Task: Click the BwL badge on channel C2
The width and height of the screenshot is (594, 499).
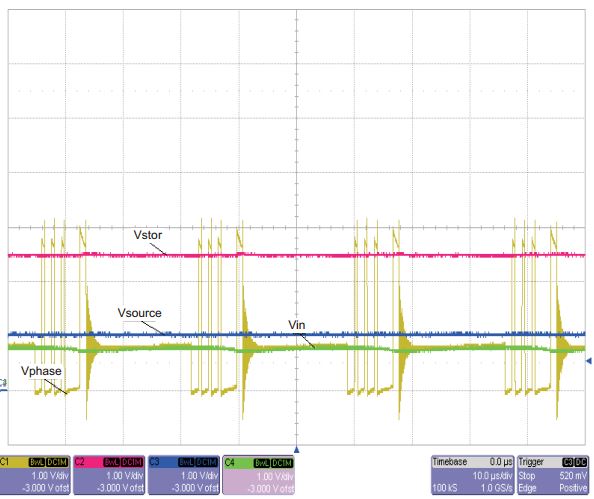Action: pyautogui.click(x=111, y=462)
